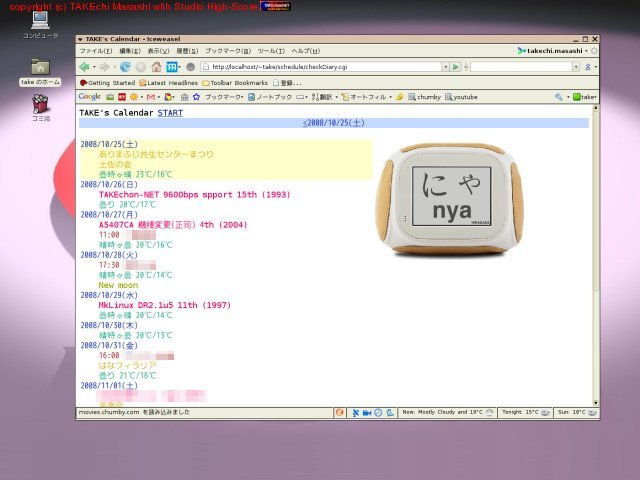Open the take のホーム folder icon
This screenshot has height=480, width=640.
click(41, 67)
